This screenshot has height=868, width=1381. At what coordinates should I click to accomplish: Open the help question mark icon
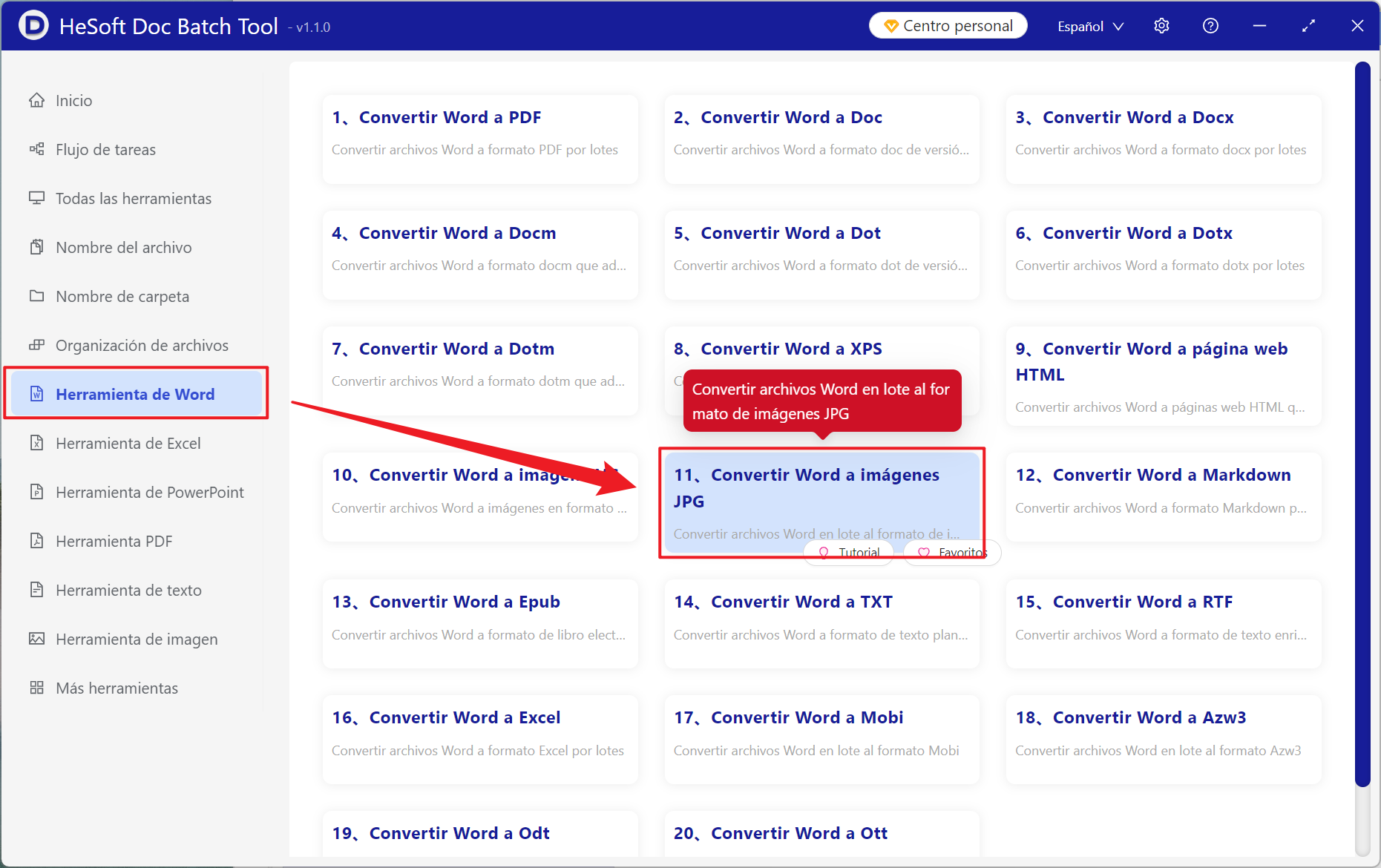pyautogui.click(x=1210, y=26)
